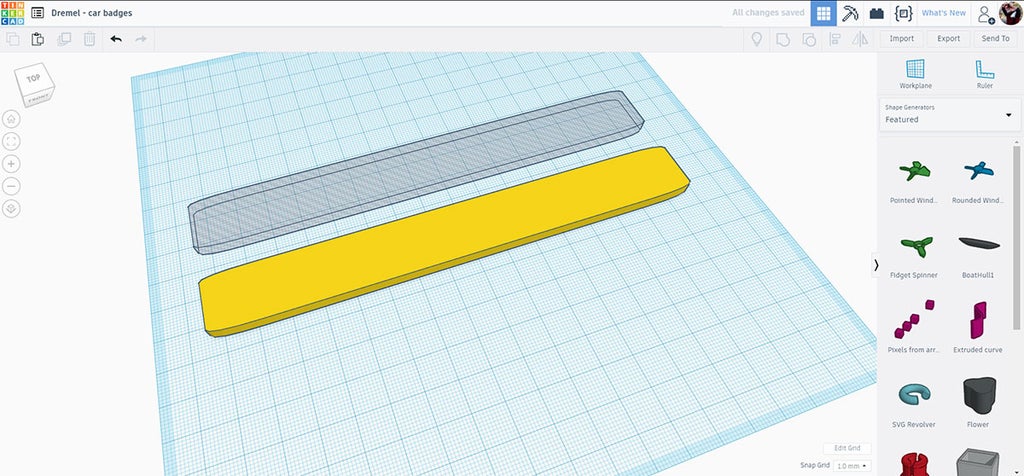Pick the Rounded Windmill shape
The image size is (1024, 476).
(x=978, y=179)
